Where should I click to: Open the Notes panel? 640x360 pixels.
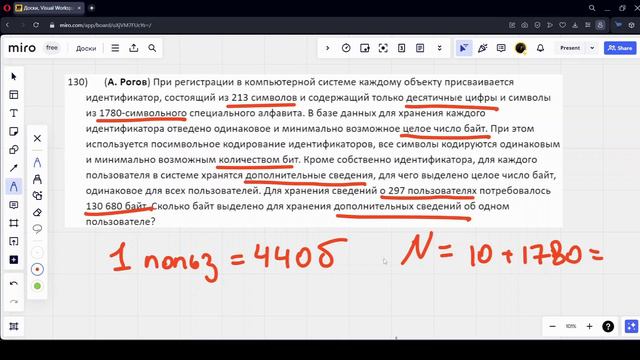pos(420,48)
